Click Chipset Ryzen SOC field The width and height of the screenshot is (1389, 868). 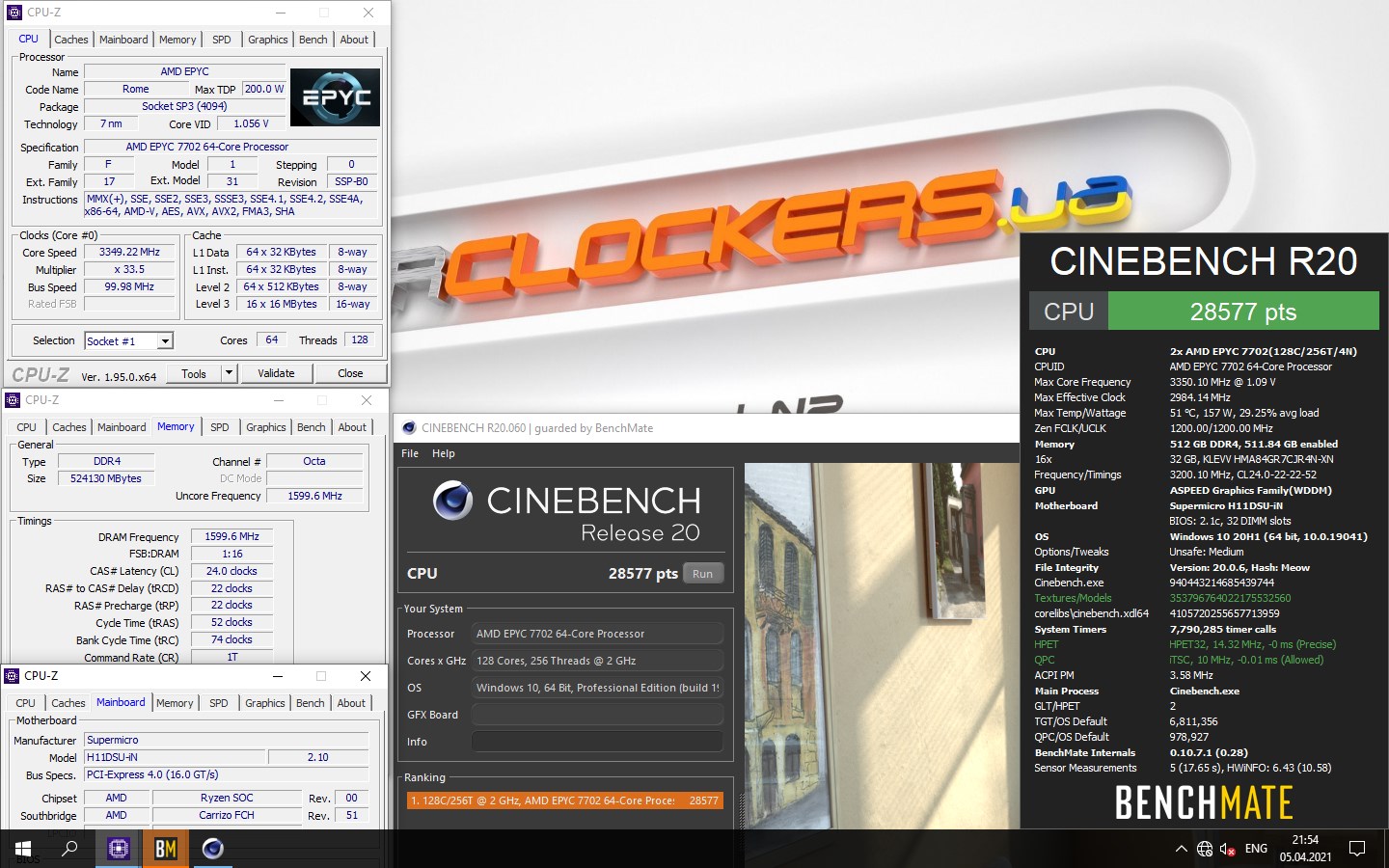(227, 798)
